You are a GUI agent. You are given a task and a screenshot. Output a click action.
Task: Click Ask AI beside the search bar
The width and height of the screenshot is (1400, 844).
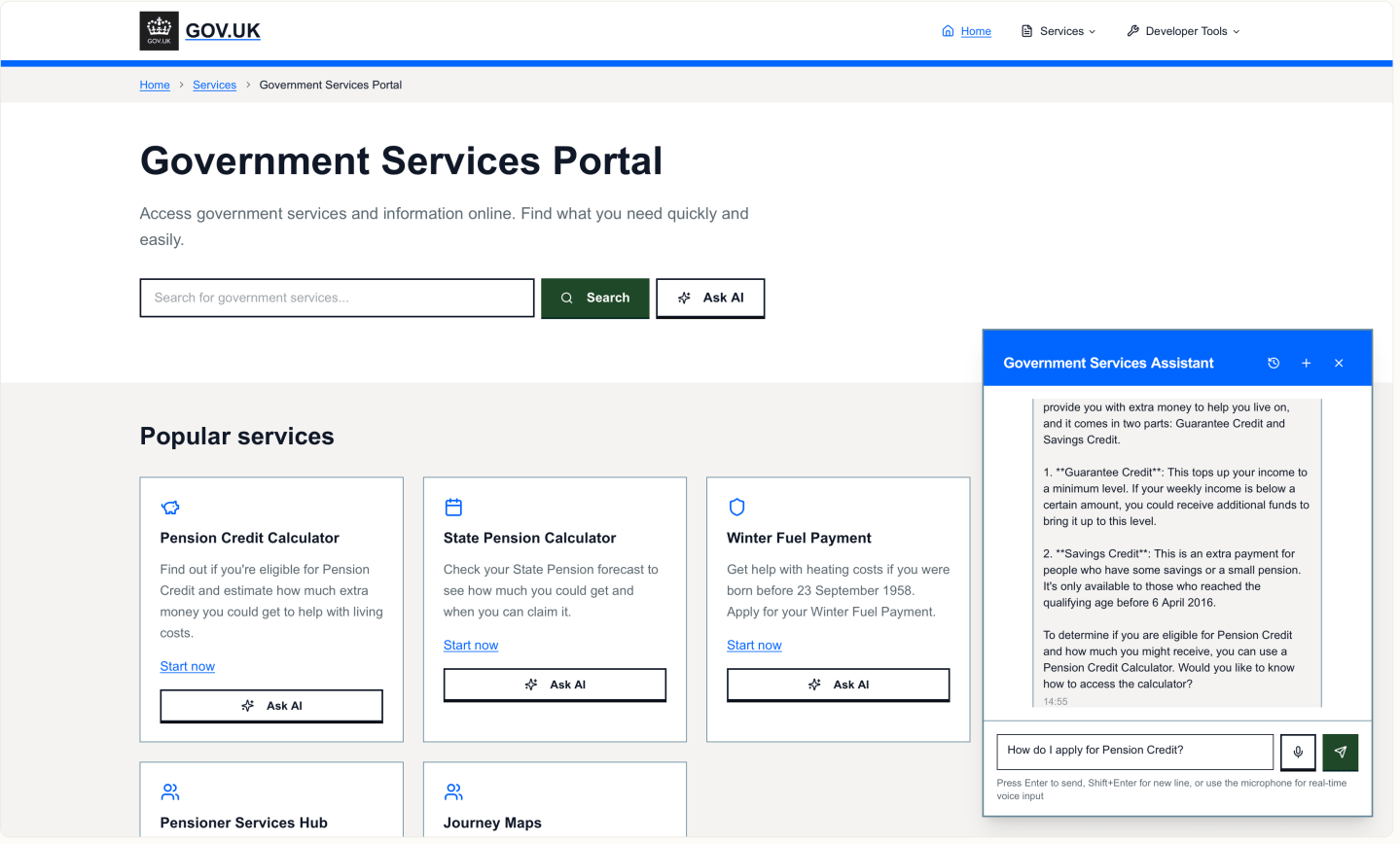710,298
